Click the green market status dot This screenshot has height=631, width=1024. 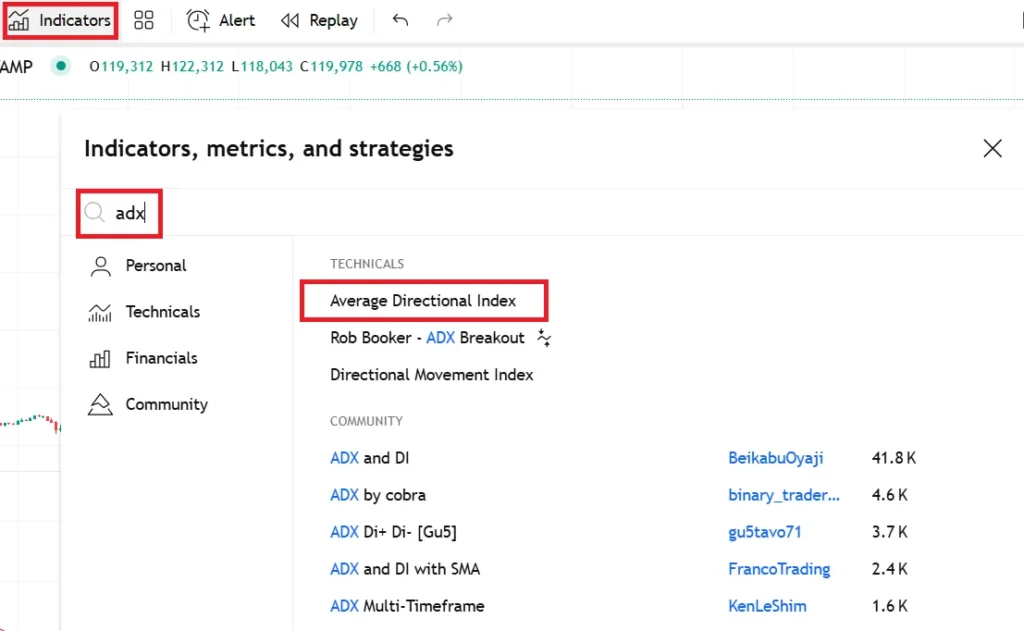(x=61, y=66)
